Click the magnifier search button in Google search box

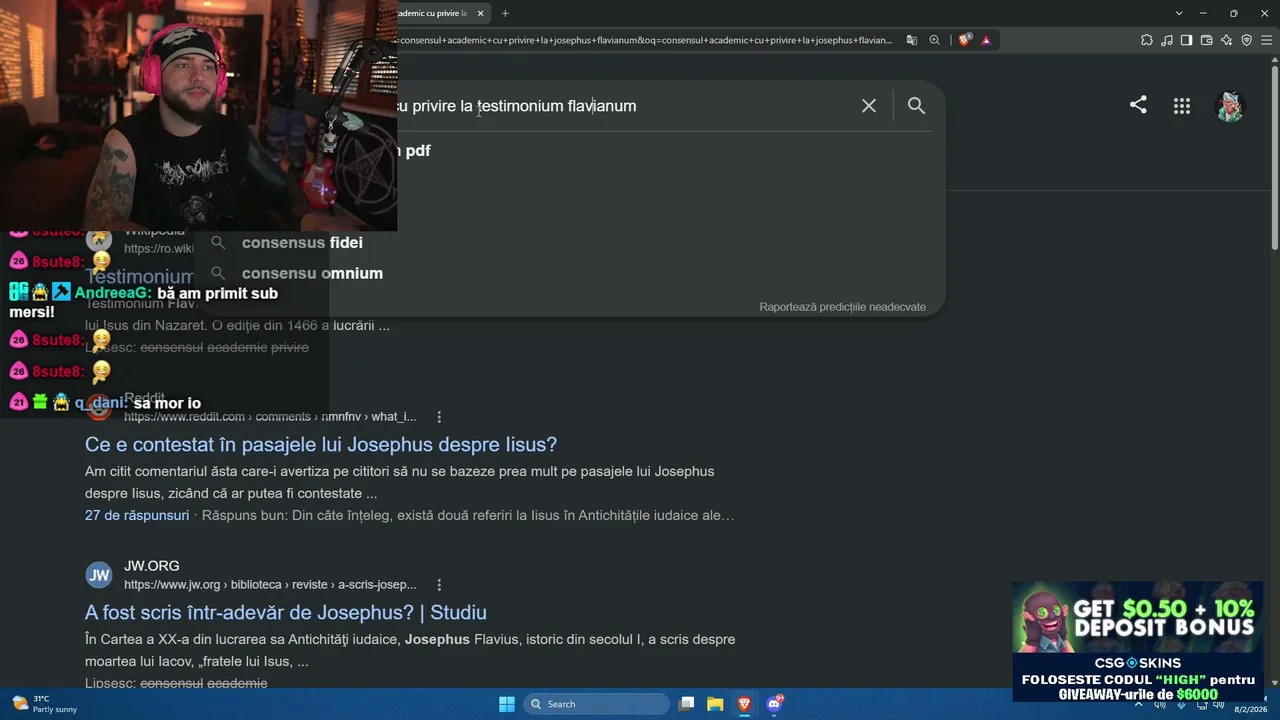click(916, 106)
